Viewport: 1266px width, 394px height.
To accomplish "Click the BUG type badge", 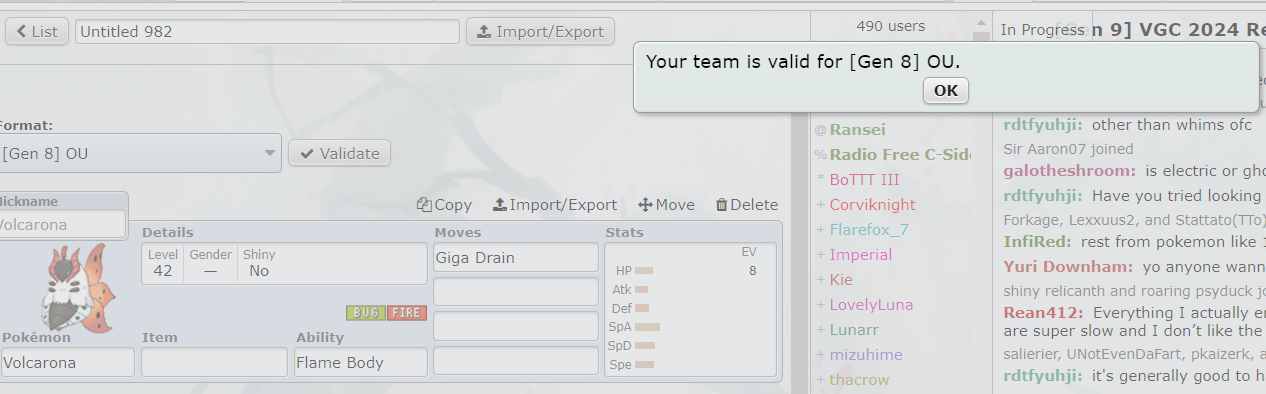I will (x=366, y=313).
